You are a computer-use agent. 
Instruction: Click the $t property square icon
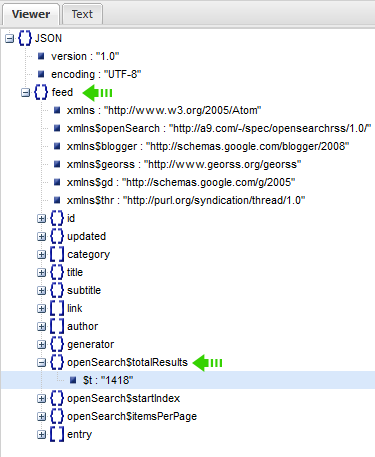73,380
